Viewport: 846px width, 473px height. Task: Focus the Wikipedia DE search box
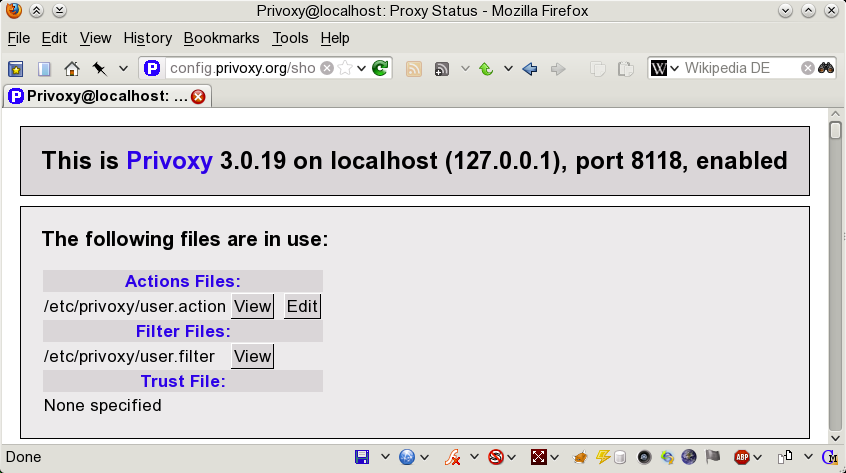pos(741,68)
